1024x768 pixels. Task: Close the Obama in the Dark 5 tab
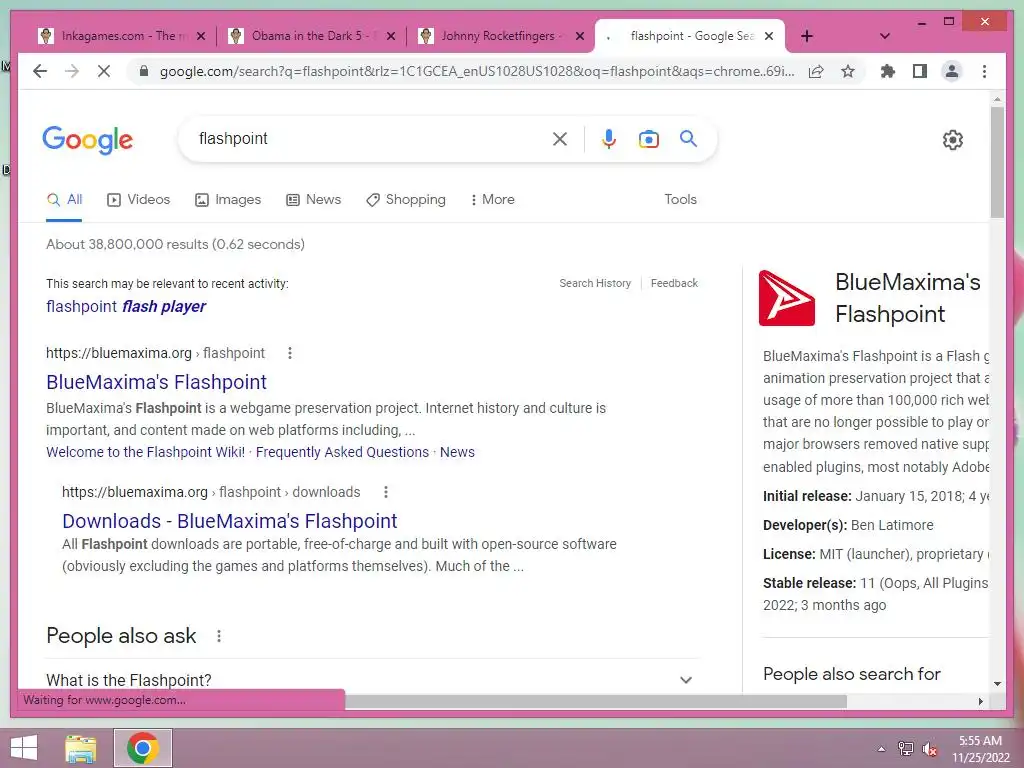[x=391, y=36]
